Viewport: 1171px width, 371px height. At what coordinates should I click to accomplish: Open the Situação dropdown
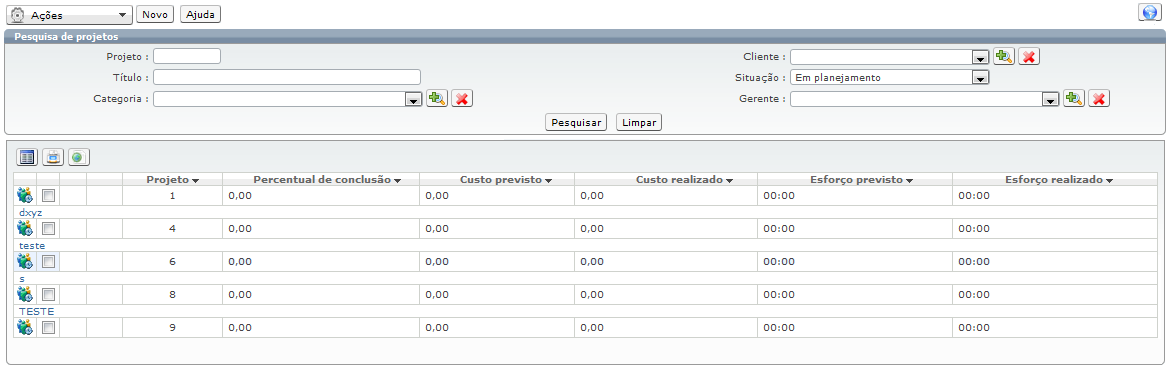(x=890, y=78)
